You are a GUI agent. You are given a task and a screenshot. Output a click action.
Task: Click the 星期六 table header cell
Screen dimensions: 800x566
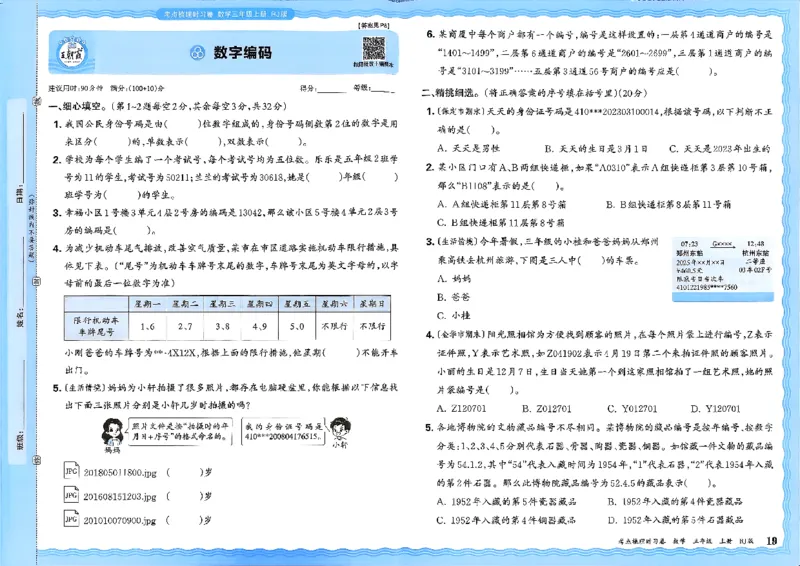click(x=335, y=304)
